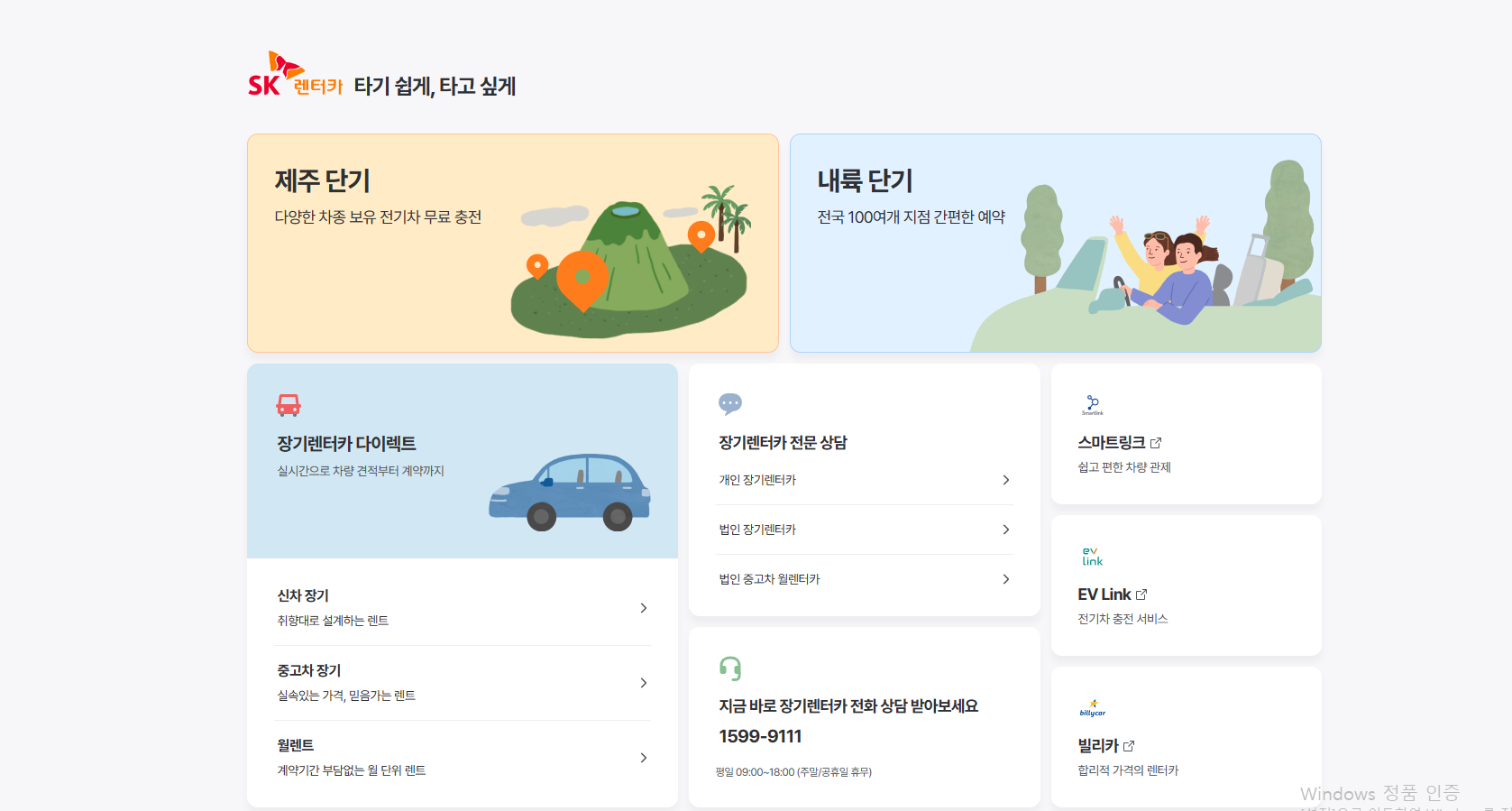The height and width of the screenshot is (811, 1512).
Task: Click the ev link logo icon
Action: click(x=1093, y=557)
